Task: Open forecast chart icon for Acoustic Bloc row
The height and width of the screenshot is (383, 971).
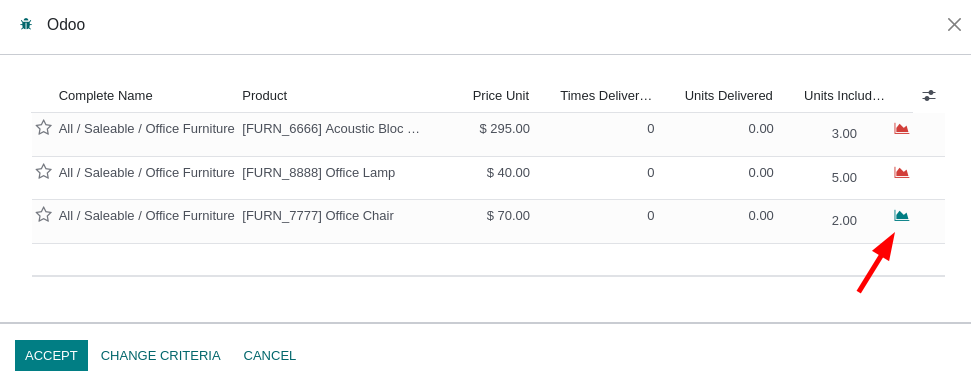Action: (x=901, y=129)
